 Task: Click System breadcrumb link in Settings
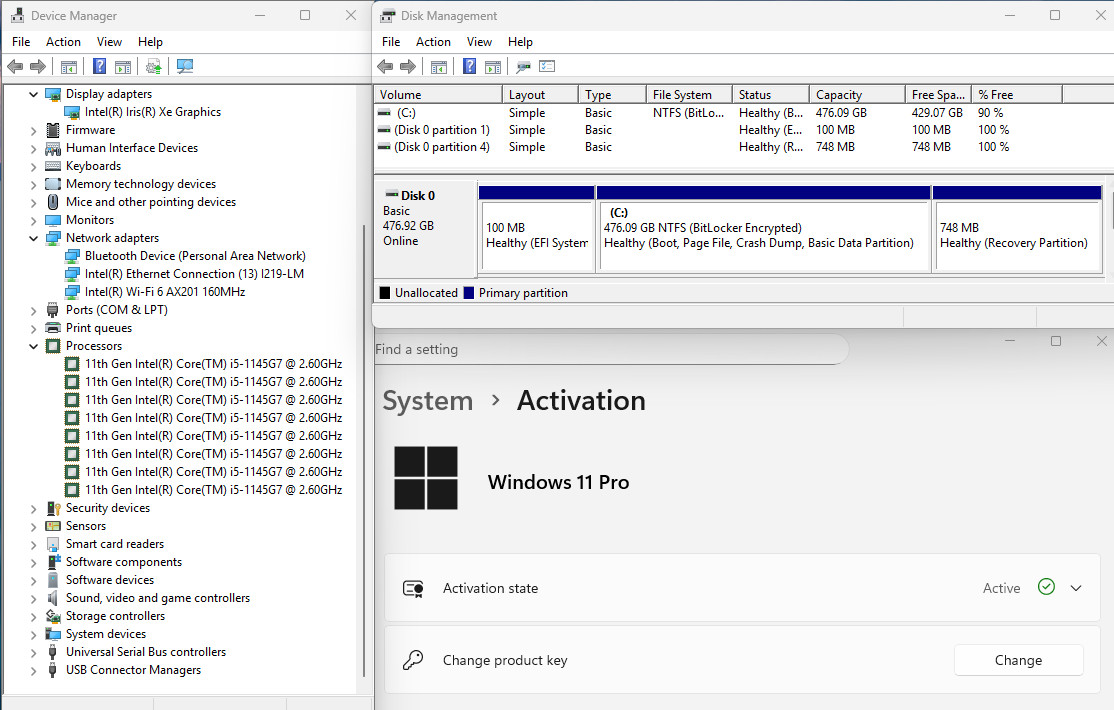[x=428, y=401]
